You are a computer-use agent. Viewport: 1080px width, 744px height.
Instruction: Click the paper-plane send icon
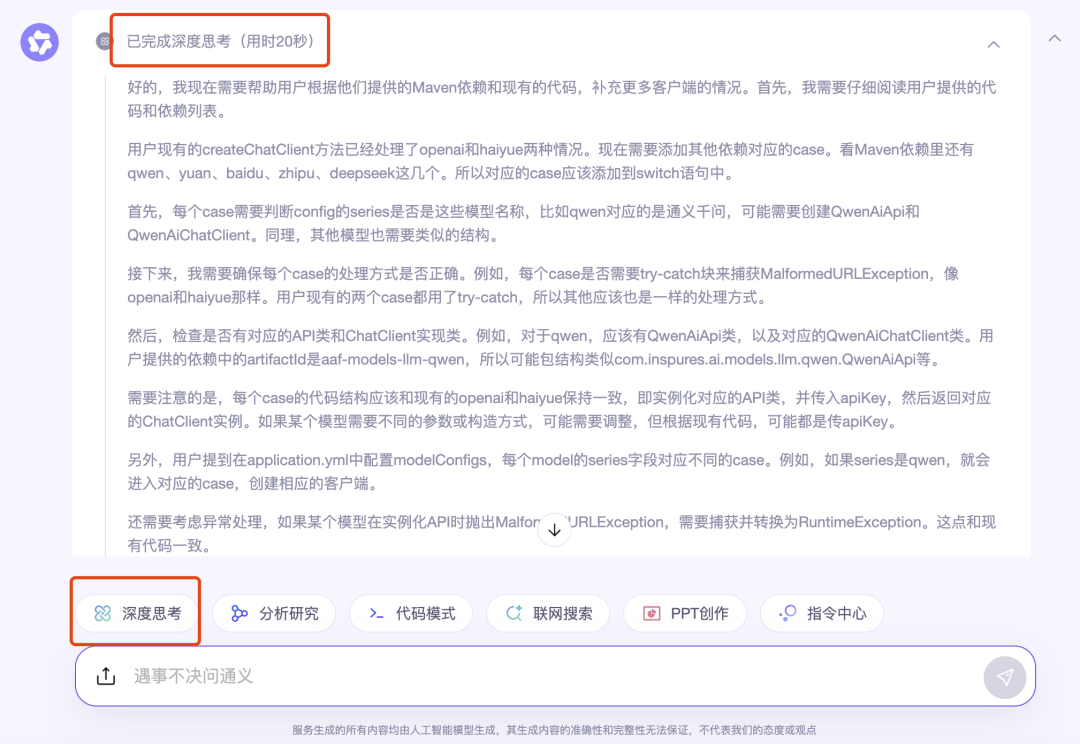coord(1005,677)
